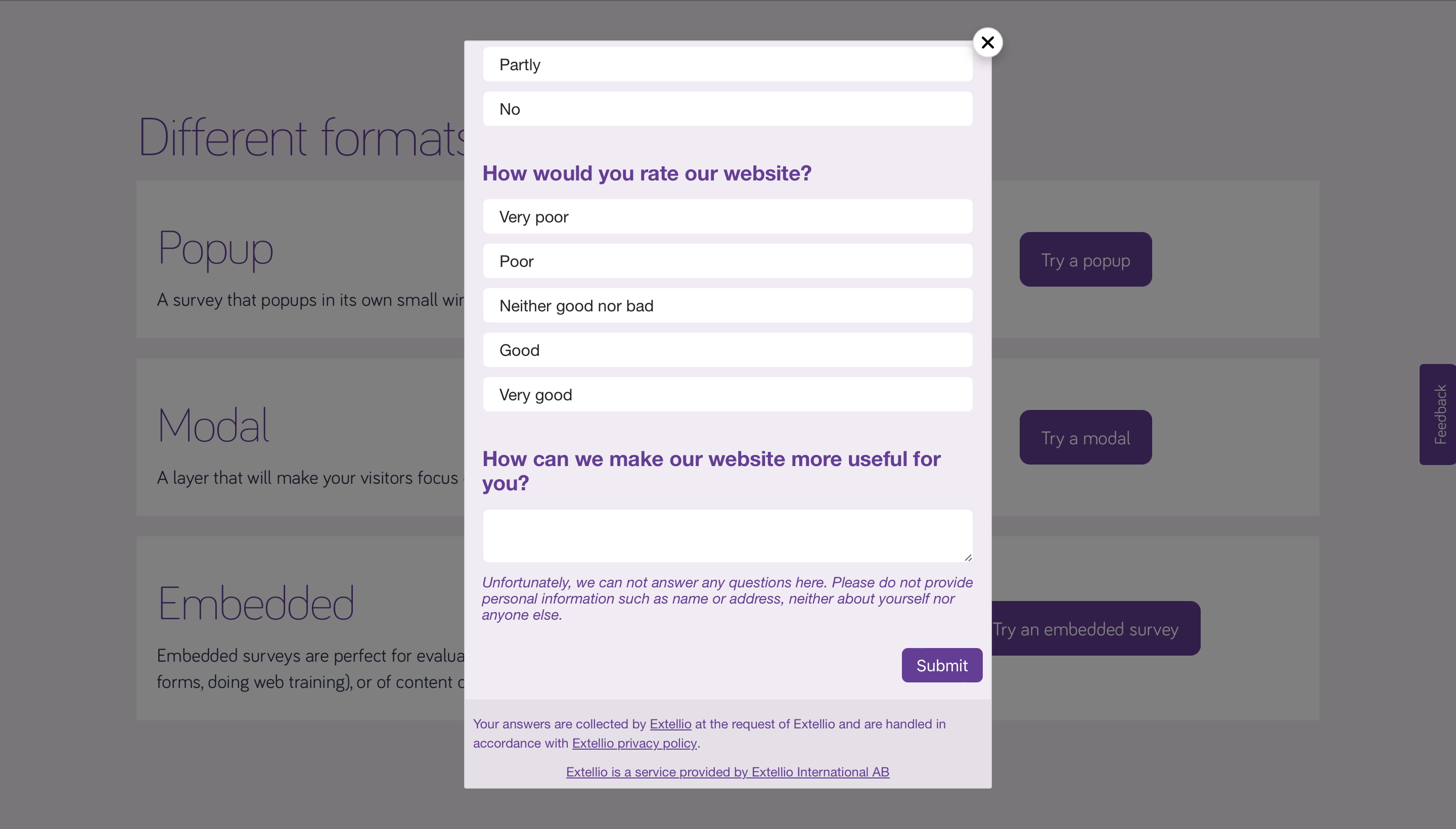Click the Modal section heading
The height and width of the screenshot is (829, 1456).
click(213, 424)
